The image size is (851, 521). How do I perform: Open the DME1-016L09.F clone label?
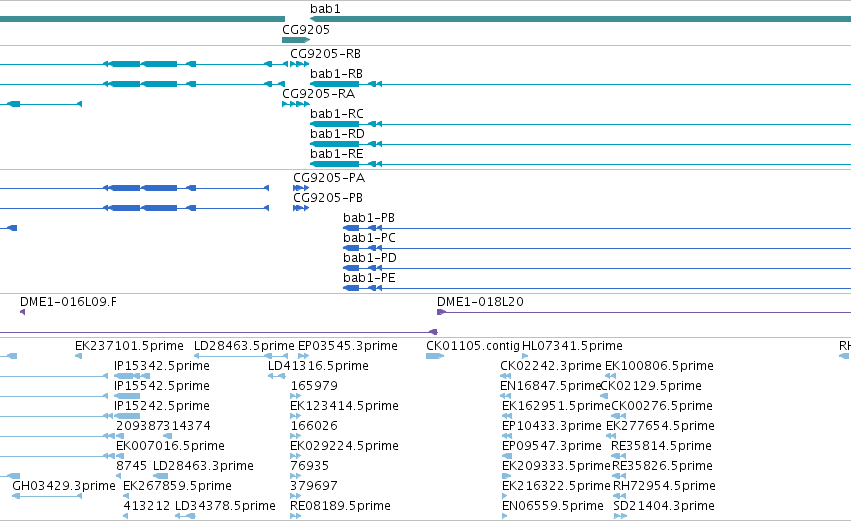[x=68, y=302]
